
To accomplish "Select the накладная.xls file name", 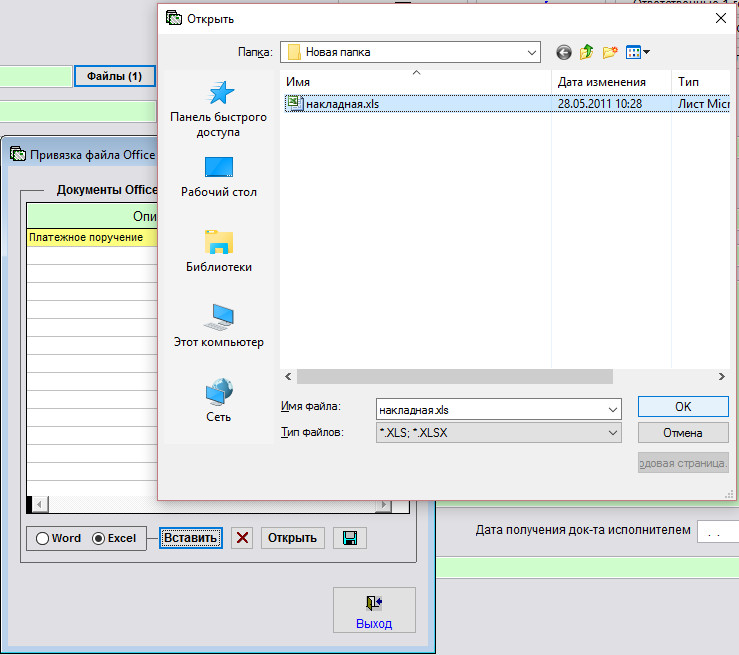I will tap(342, 104).
